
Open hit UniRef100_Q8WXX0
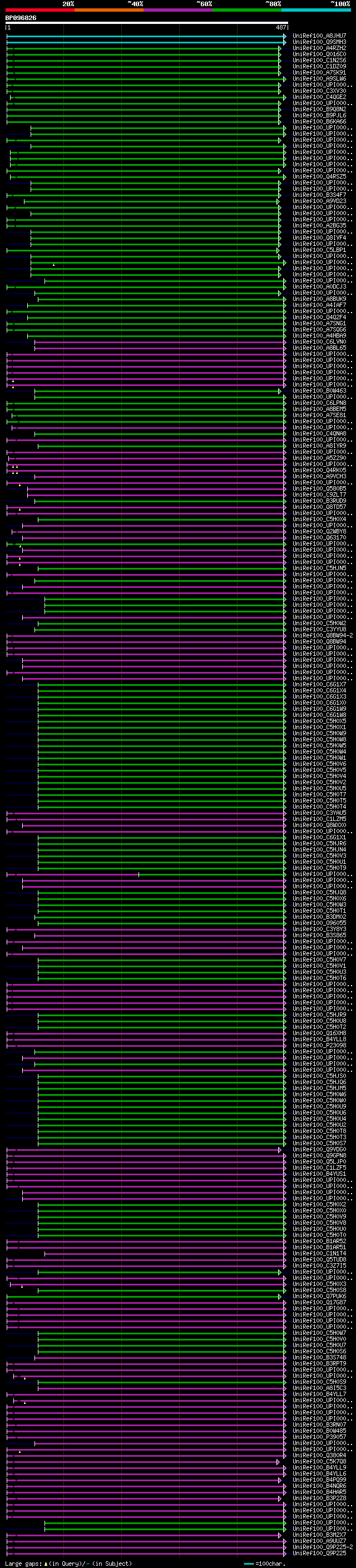pyautogui.click(x=319, y=825)
